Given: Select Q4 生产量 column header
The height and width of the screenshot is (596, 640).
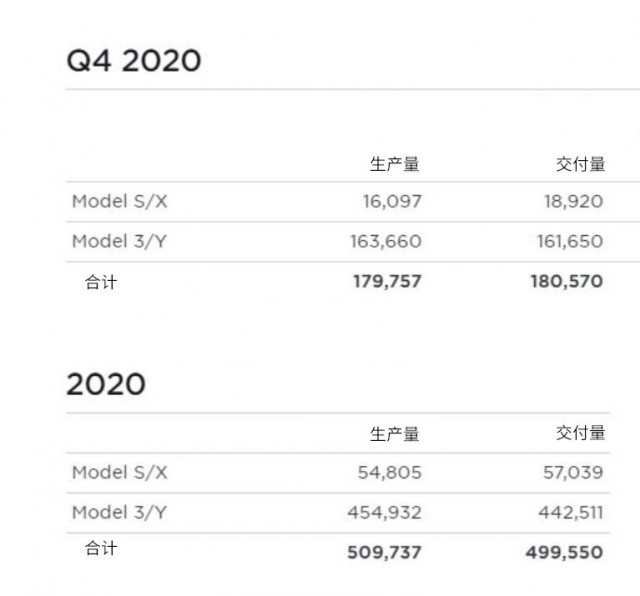Looking at the screenshot, I should tap(394, 164).
